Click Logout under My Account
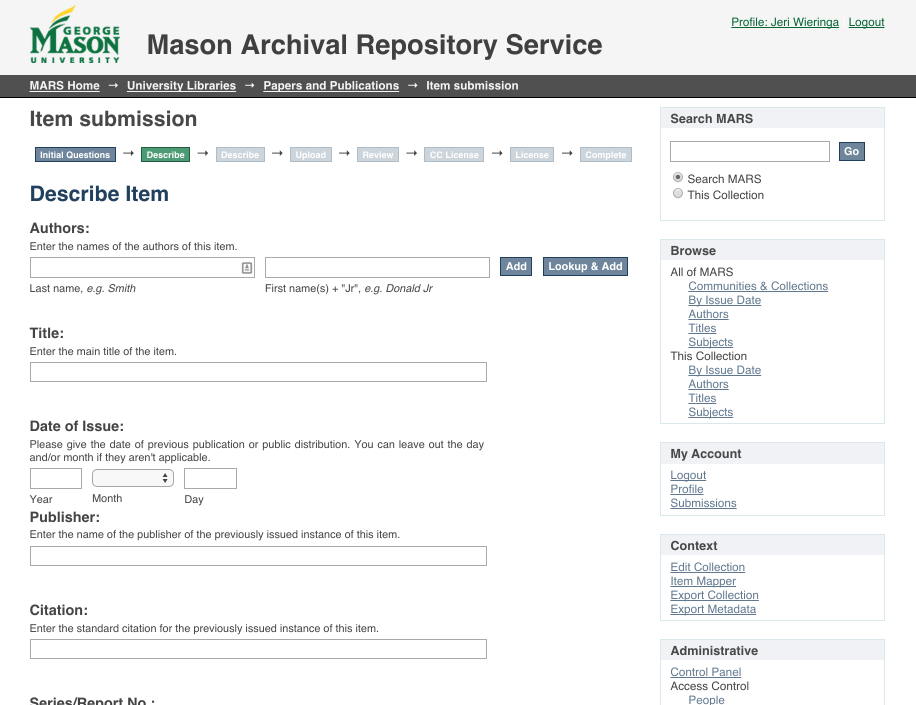916x705 pixels. click(688, 475)
